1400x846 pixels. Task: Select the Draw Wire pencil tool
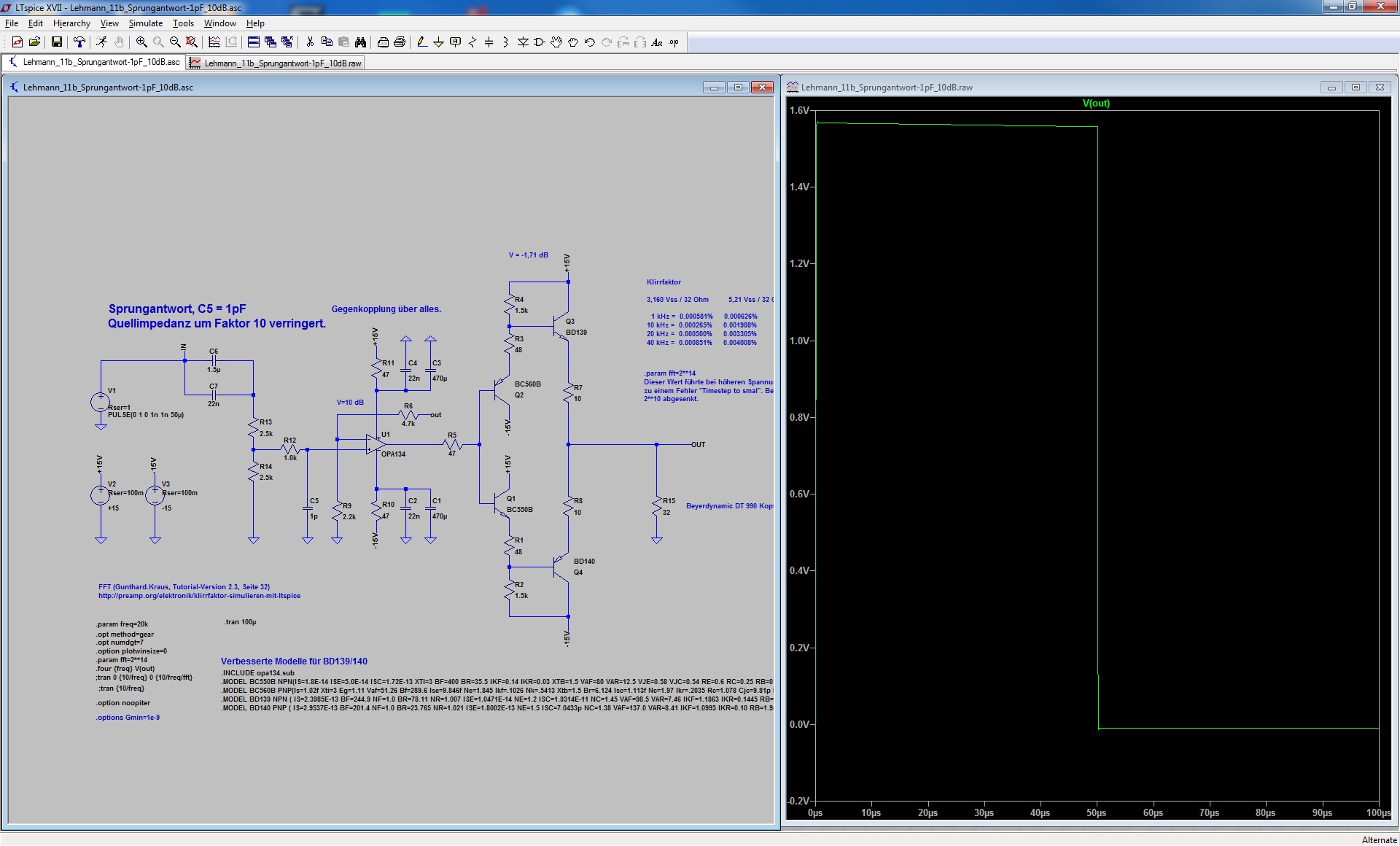422,42
